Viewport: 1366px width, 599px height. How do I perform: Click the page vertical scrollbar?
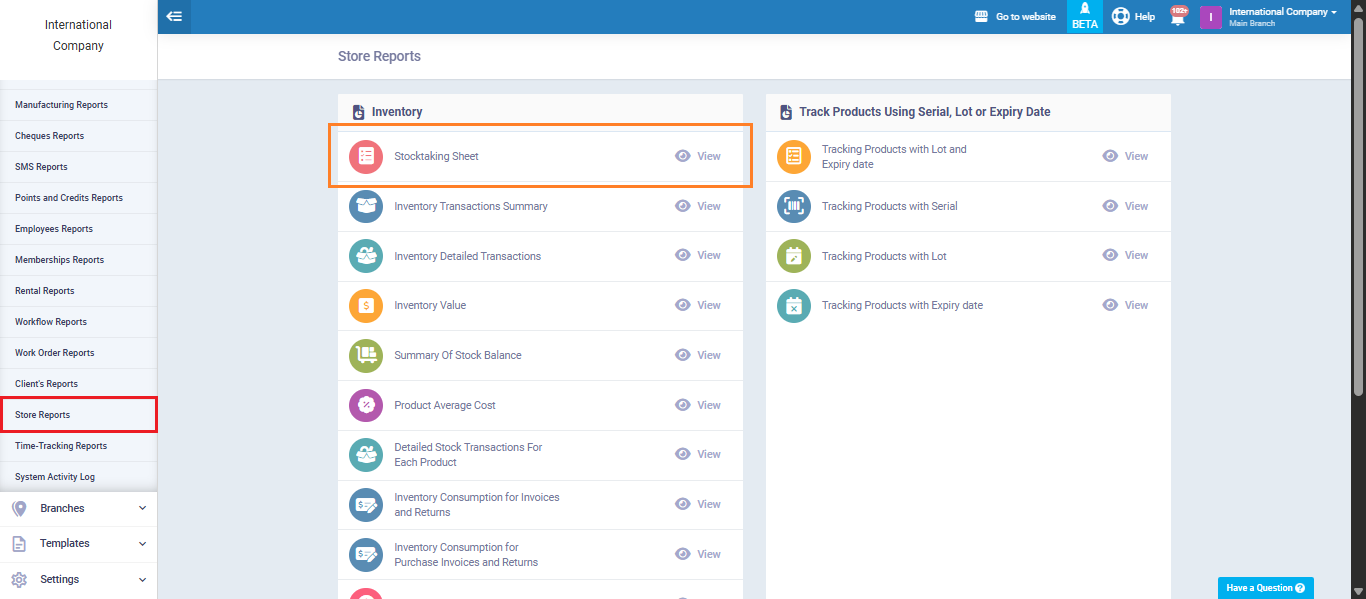pyautogui.click(x=1358, y=200)
